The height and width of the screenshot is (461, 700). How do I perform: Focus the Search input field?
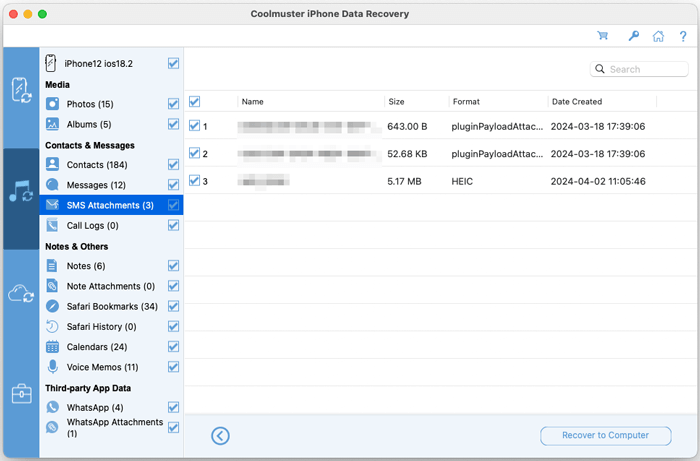[639, 69]
